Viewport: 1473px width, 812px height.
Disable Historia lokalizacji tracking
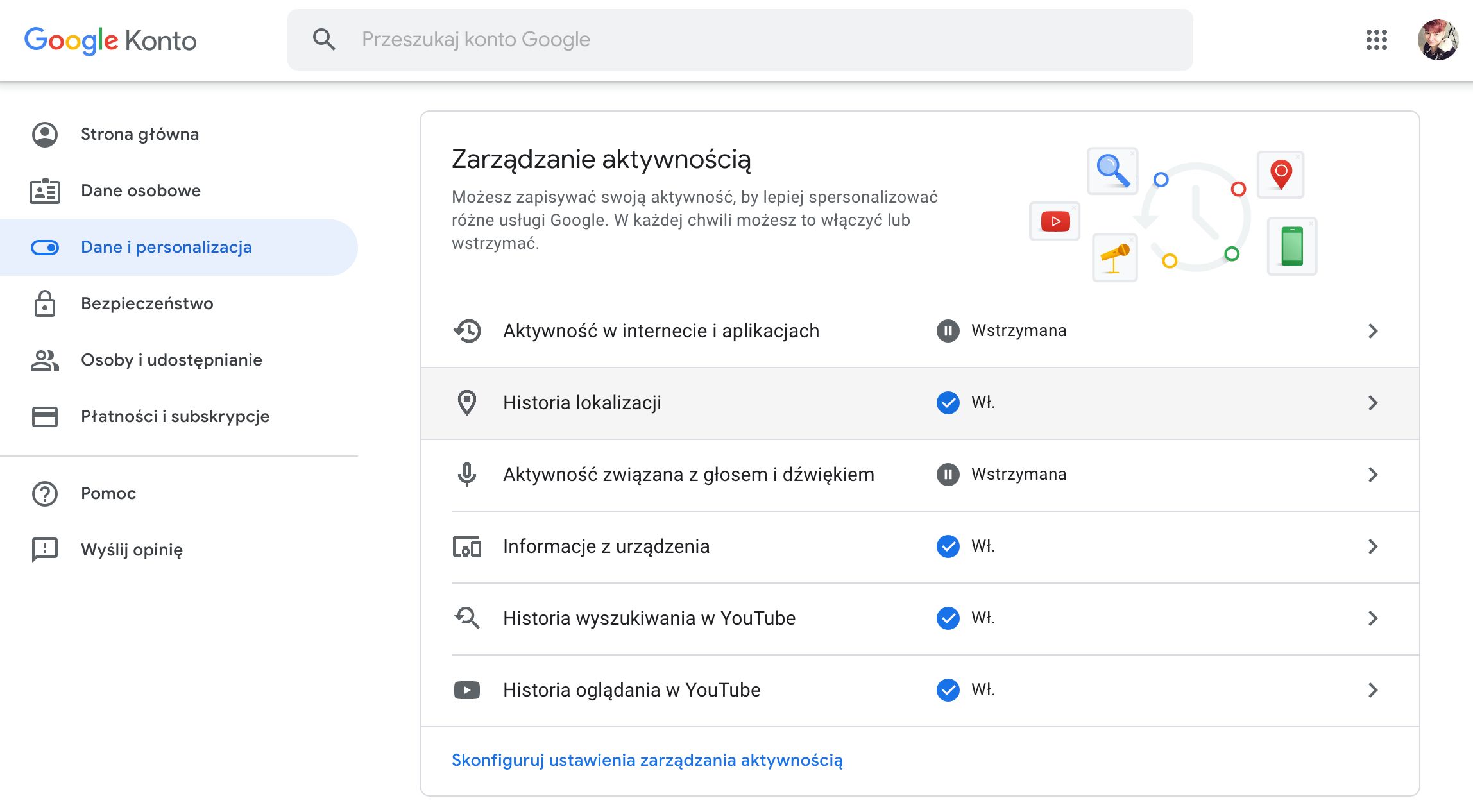[x=948, y=403]
